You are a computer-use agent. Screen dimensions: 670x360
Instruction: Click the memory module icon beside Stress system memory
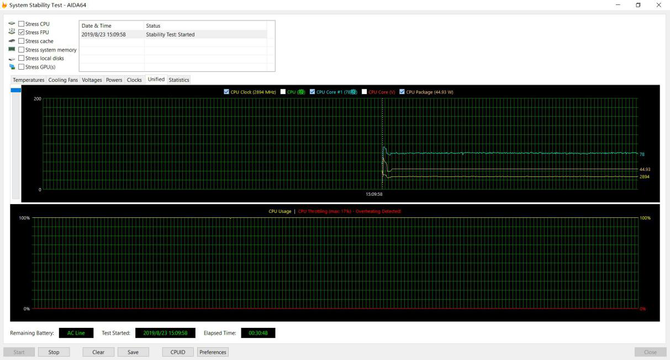click(x=12, y=50)
